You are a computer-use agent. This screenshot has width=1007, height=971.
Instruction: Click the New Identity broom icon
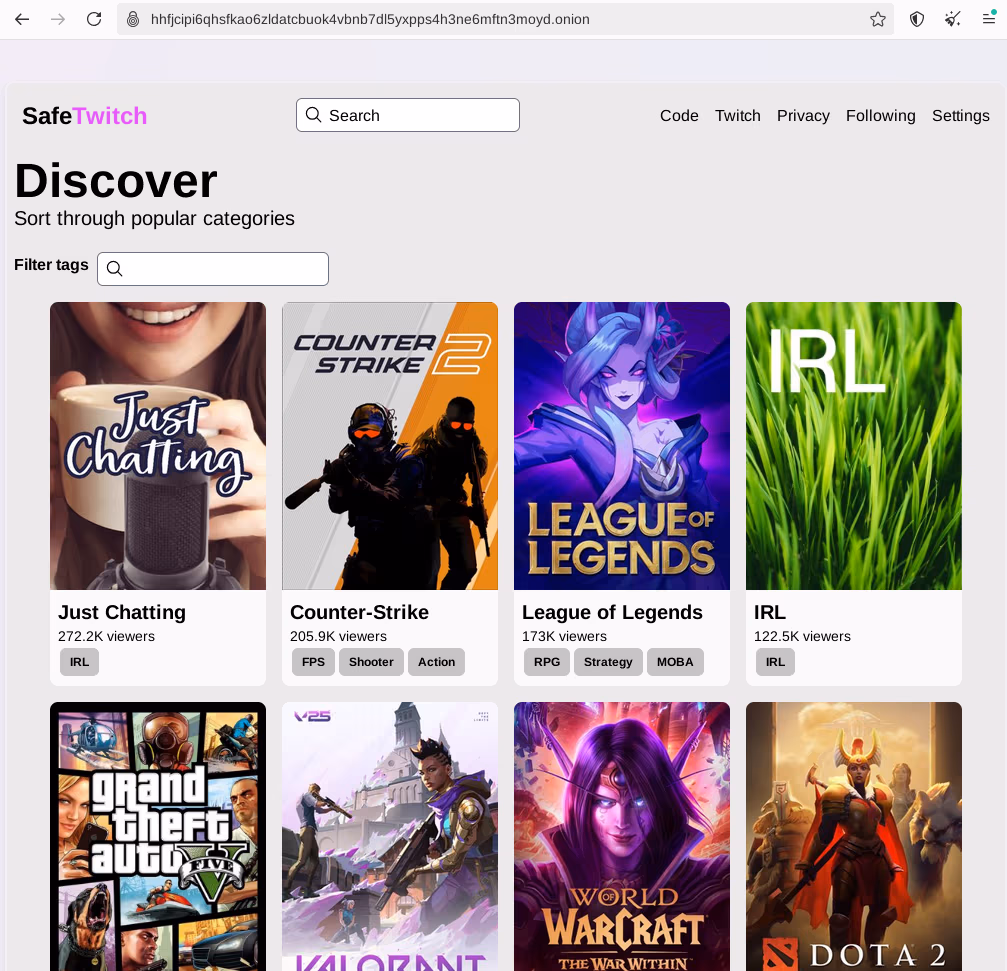pos(952,19)
